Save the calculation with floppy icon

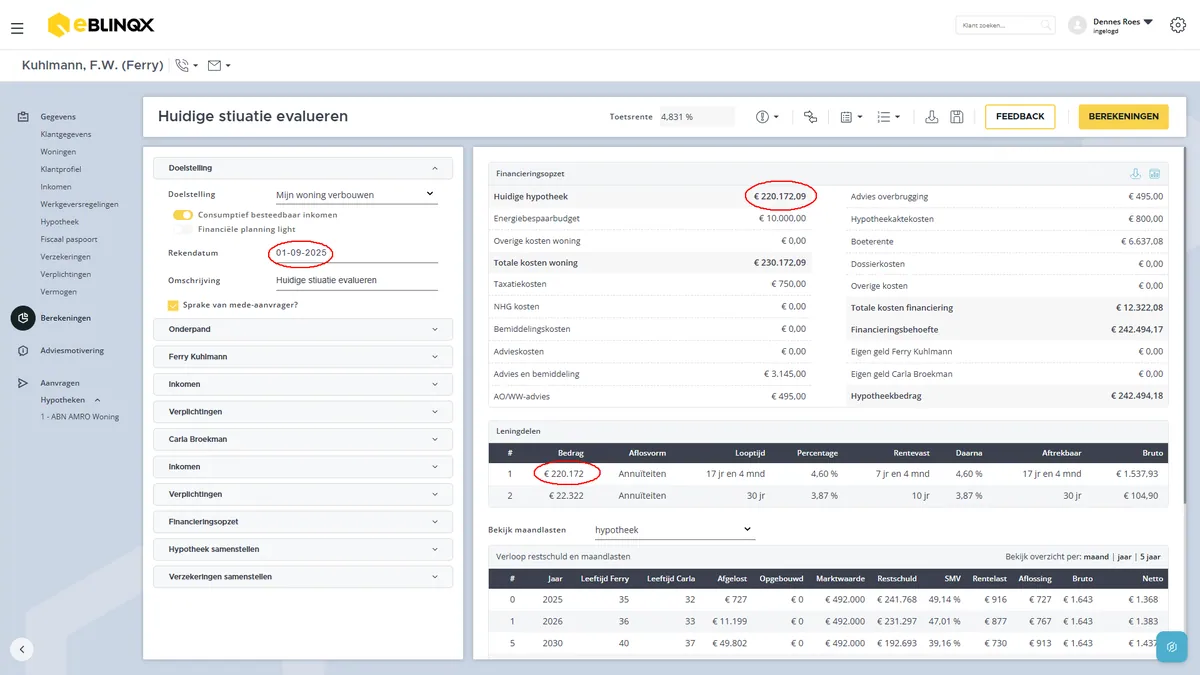957,117
